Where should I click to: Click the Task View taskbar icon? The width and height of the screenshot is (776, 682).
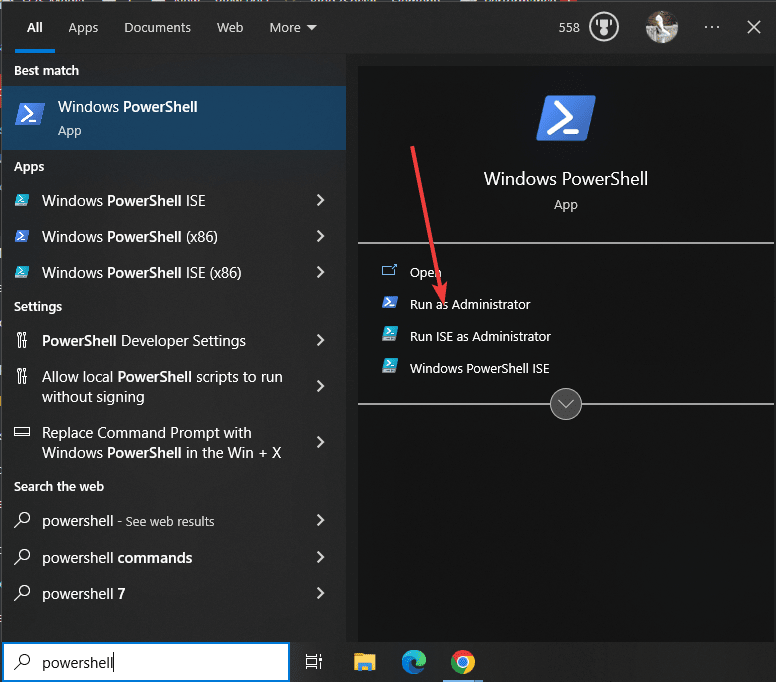coord(314,661)
